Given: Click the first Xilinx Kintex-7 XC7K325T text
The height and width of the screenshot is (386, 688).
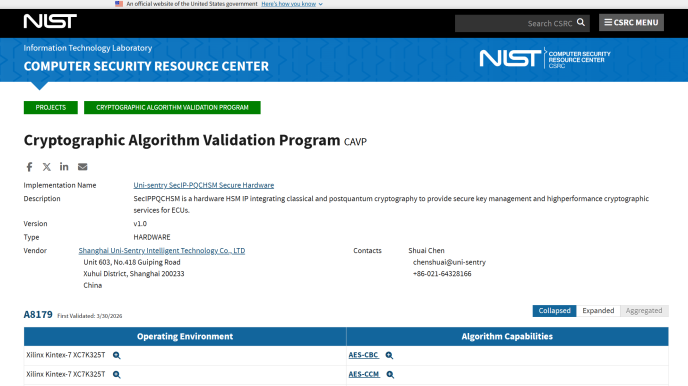Looking at the screenshot, I should coord(65,355).
